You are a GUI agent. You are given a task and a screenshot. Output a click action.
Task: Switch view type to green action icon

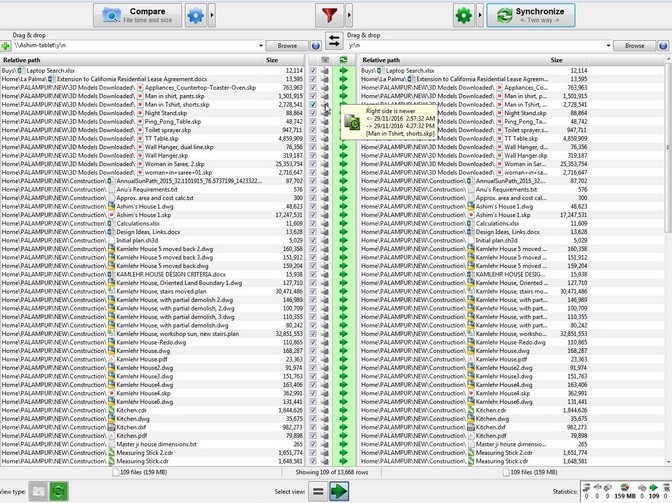click(58, 491)
